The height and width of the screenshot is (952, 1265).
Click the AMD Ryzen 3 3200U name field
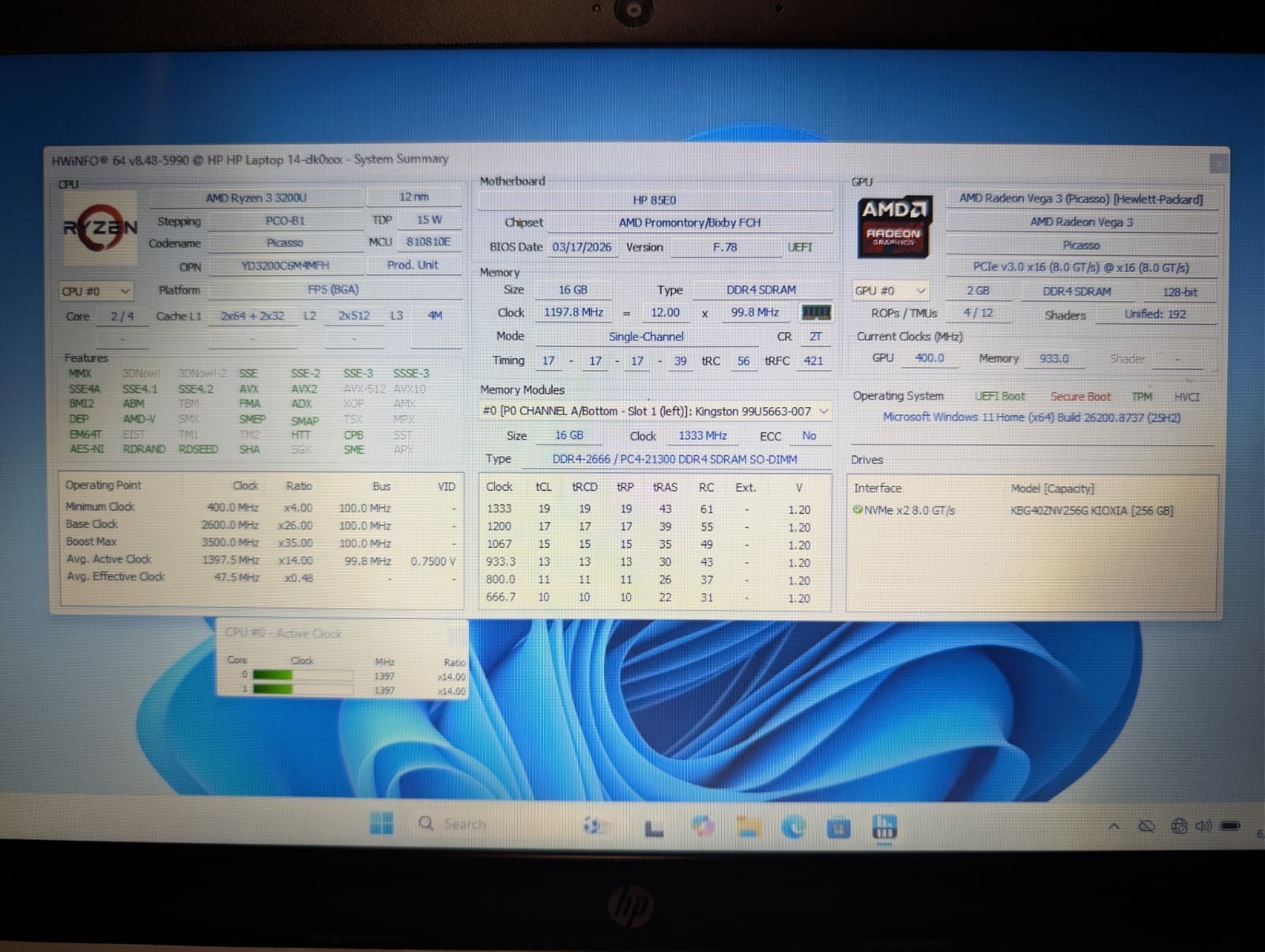[256, 198]
